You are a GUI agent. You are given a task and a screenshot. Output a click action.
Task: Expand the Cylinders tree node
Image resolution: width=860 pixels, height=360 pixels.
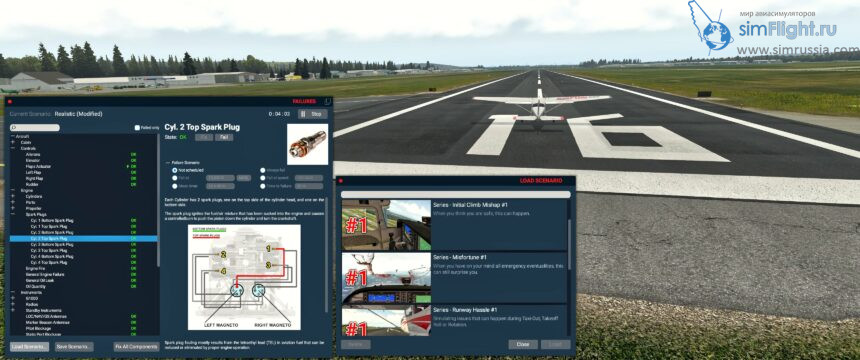(x=13, y=196)
